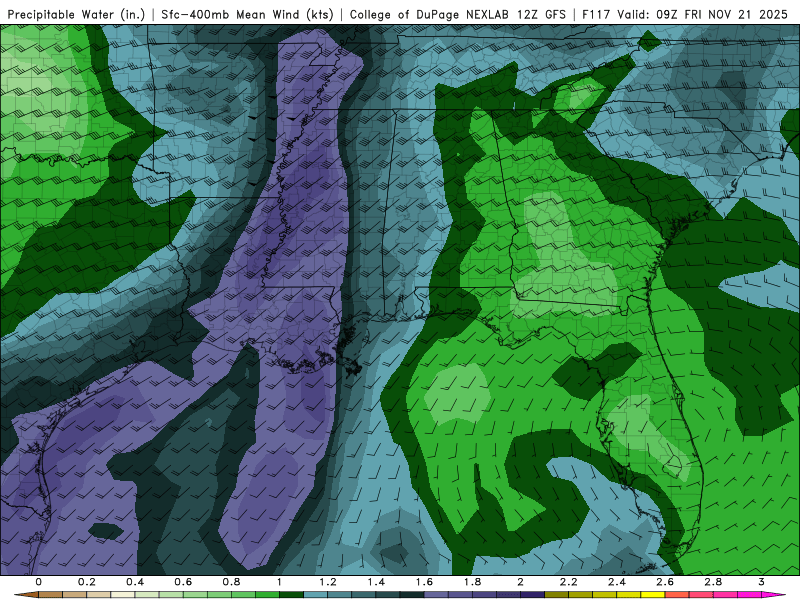Click the '2.8' colorbar label

713,582
